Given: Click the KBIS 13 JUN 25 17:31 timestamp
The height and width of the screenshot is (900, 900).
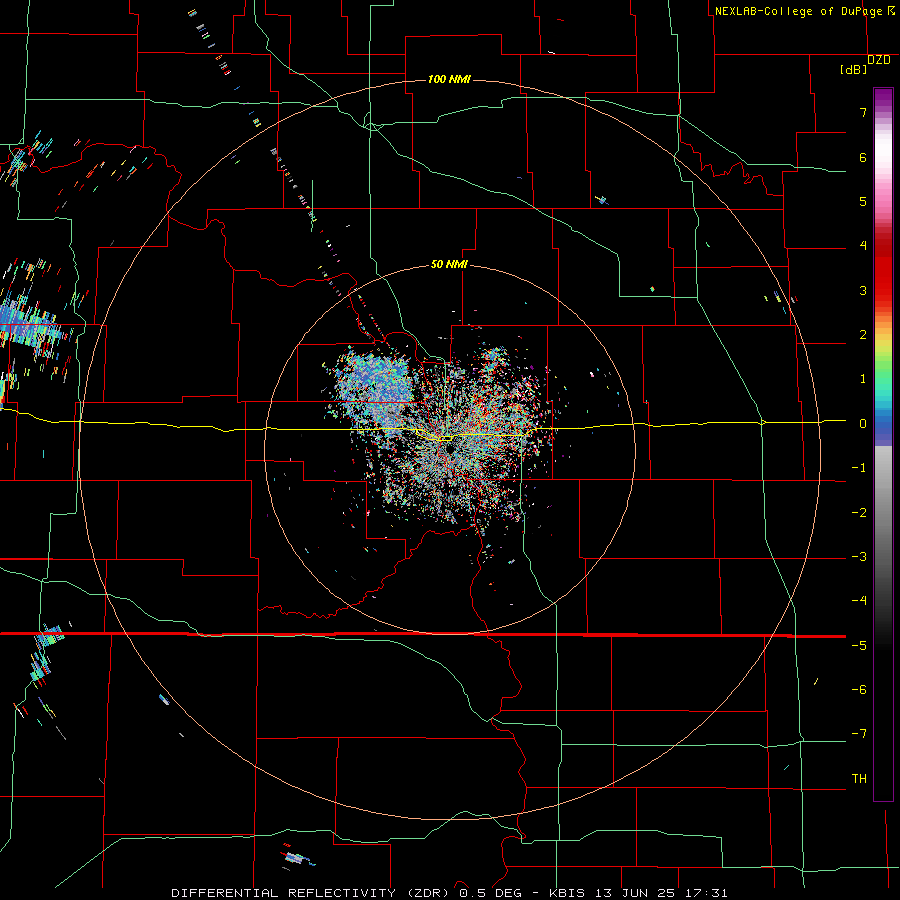Looking at the screenshot, I should click(638, 893).
